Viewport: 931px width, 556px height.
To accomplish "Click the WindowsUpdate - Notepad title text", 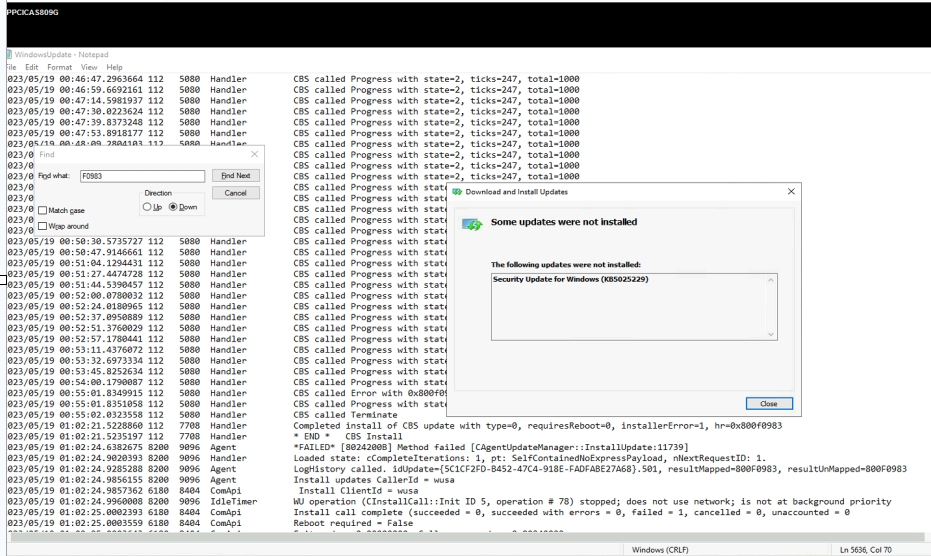I will pyautogui.click(x=61, y=55).
